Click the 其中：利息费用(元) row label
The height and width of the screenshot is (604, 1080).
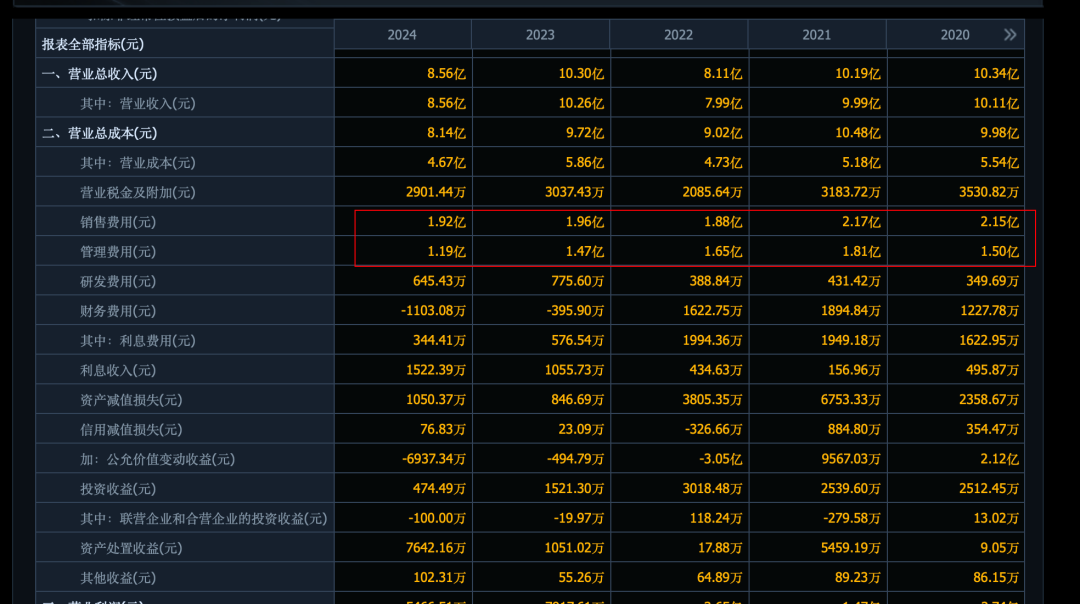(x=138, y=340)
